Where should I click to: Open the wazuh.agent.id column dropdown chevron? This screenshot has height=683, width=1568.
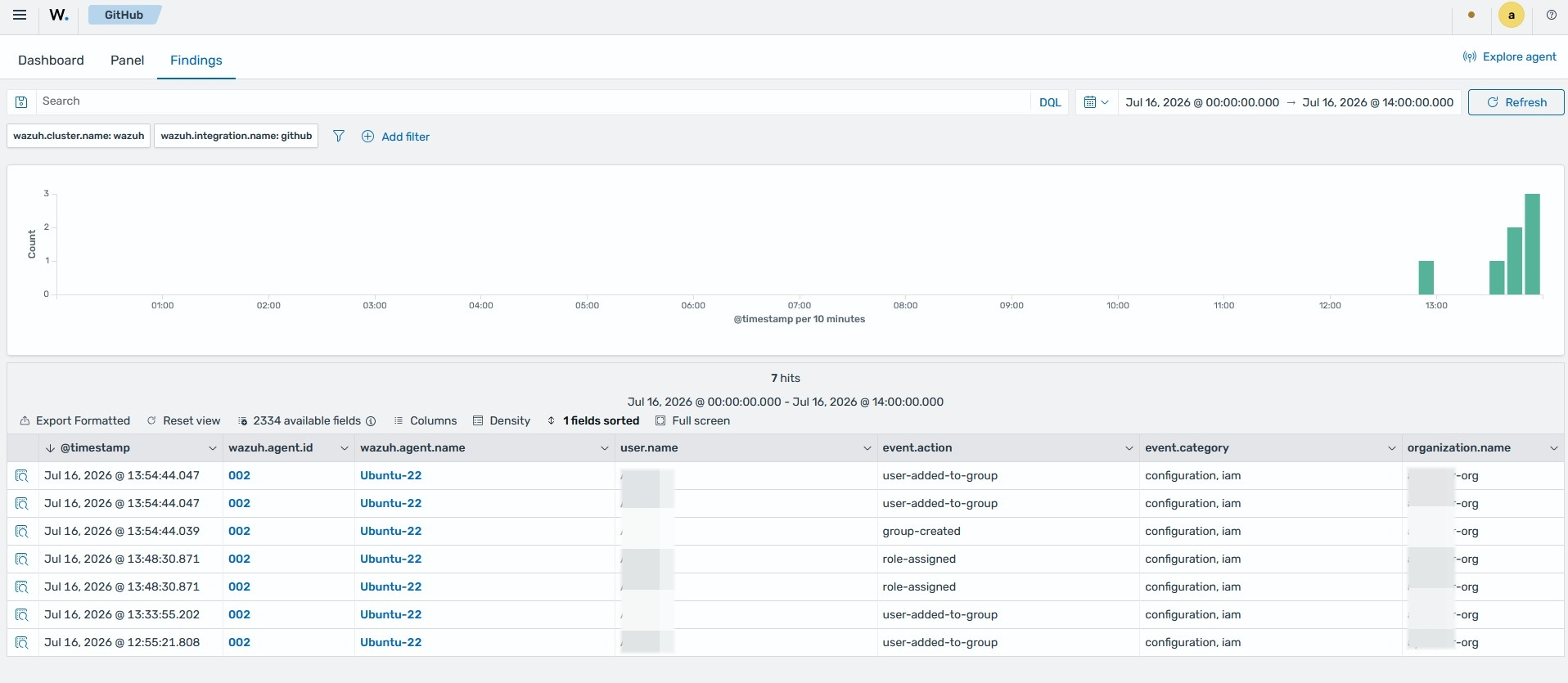(x=345, y=448)
